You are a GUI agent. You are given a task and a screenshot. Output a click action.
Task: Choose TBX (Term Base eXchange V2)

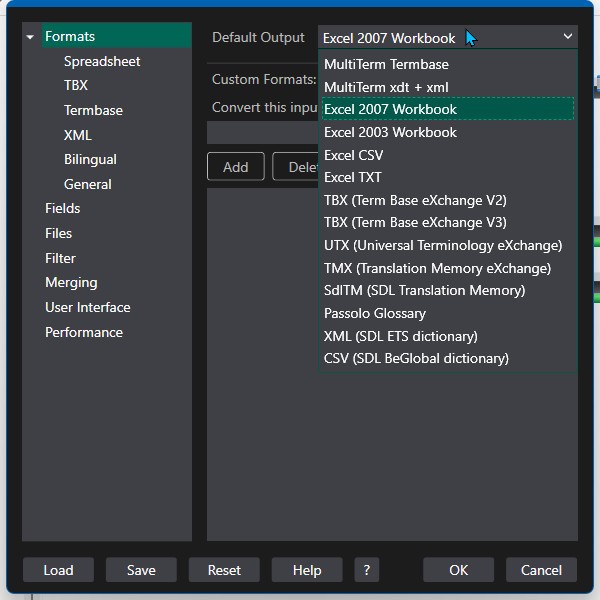click(x=447, y=200)
